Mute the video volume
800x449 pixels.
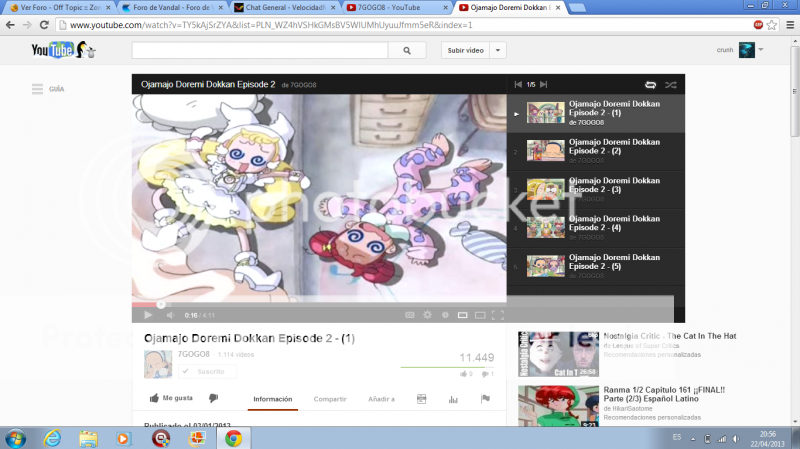[x=171, y=315]
